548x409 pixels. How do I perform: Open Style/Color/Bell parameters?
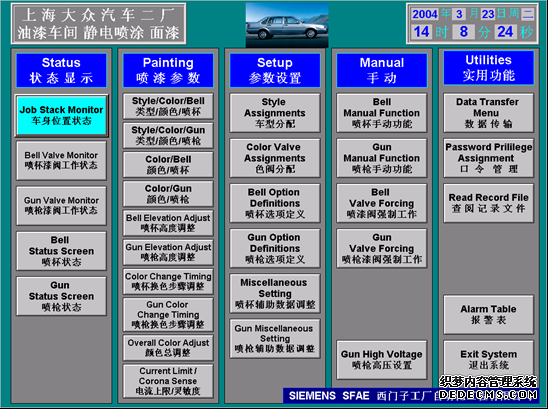pos(168,106)
